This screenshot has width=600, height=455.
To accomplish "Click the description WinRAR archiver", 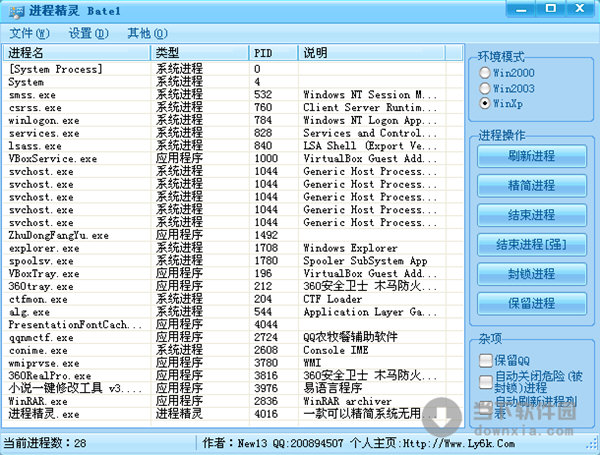I will (x=347, y=401).
